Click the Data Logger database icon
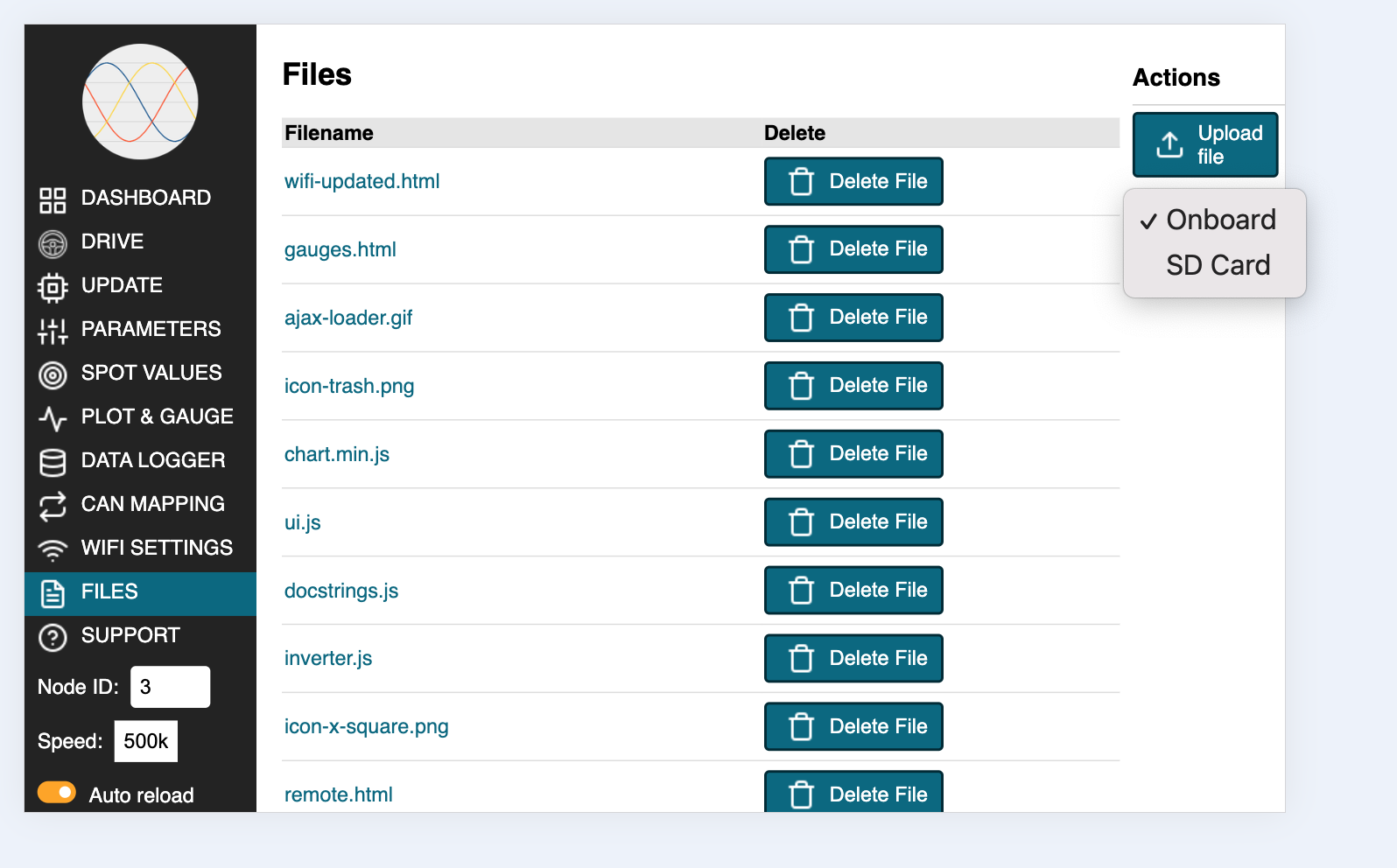Image resolution: width=1397 pixels, height=868 pixels. tap(53, 462)
